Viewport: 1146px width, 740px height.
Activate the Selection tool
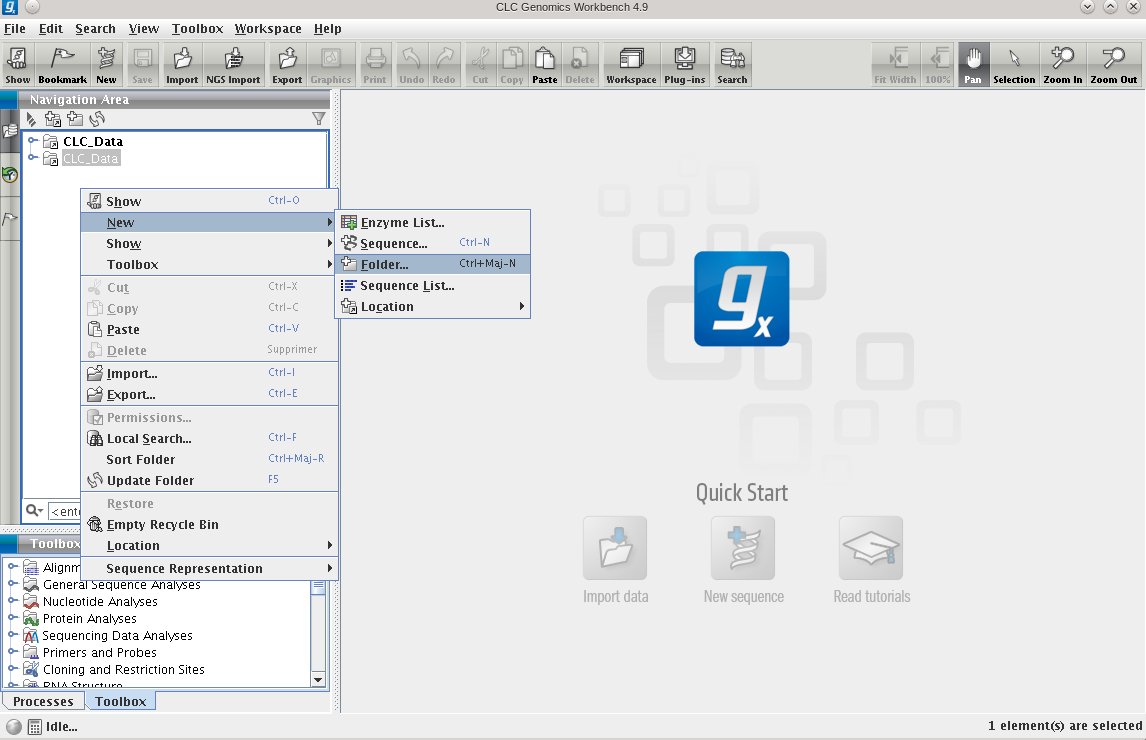(1014, 65)
